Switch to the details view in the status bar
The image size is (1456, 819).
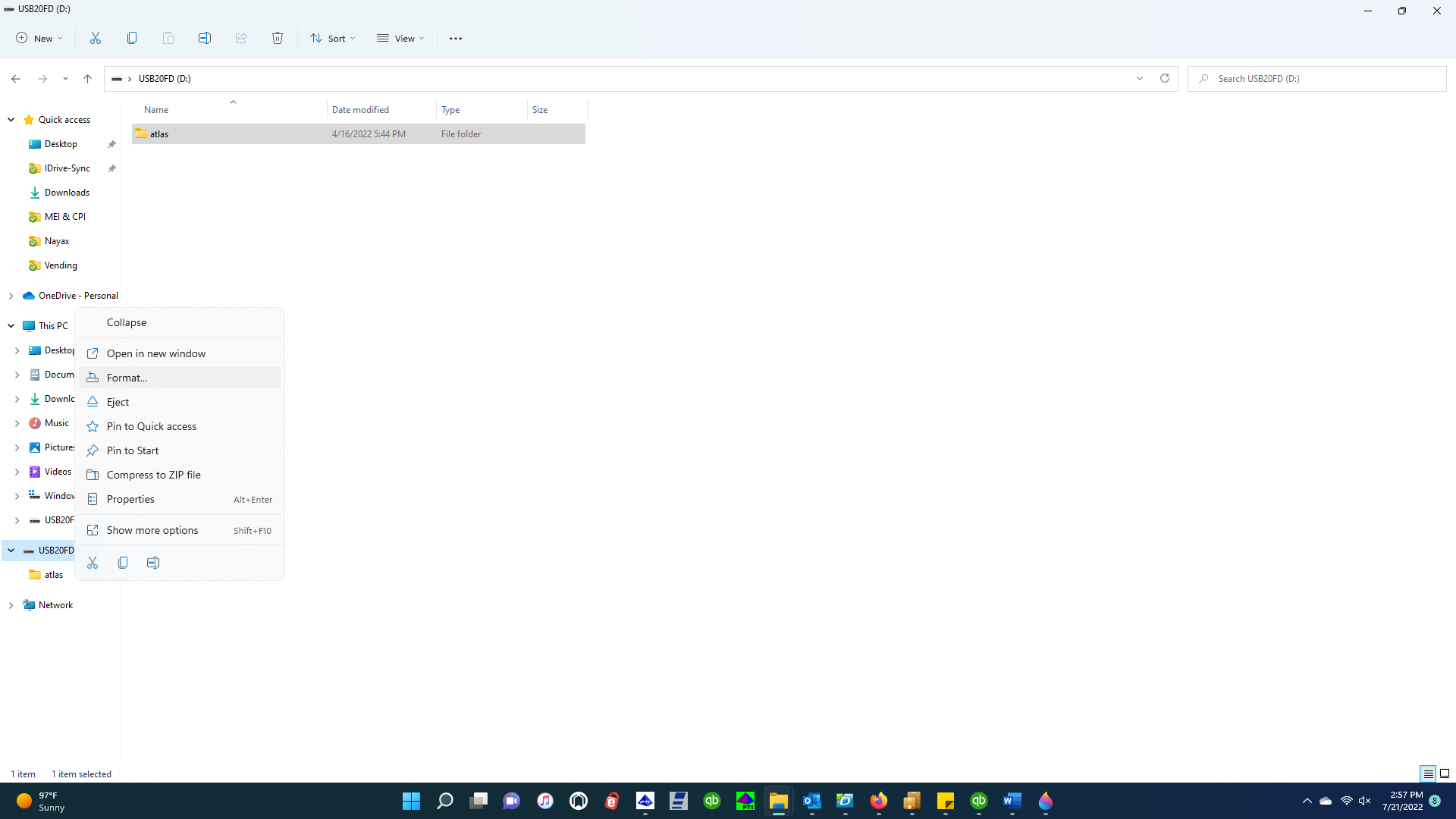click(x=1428, y=773)
